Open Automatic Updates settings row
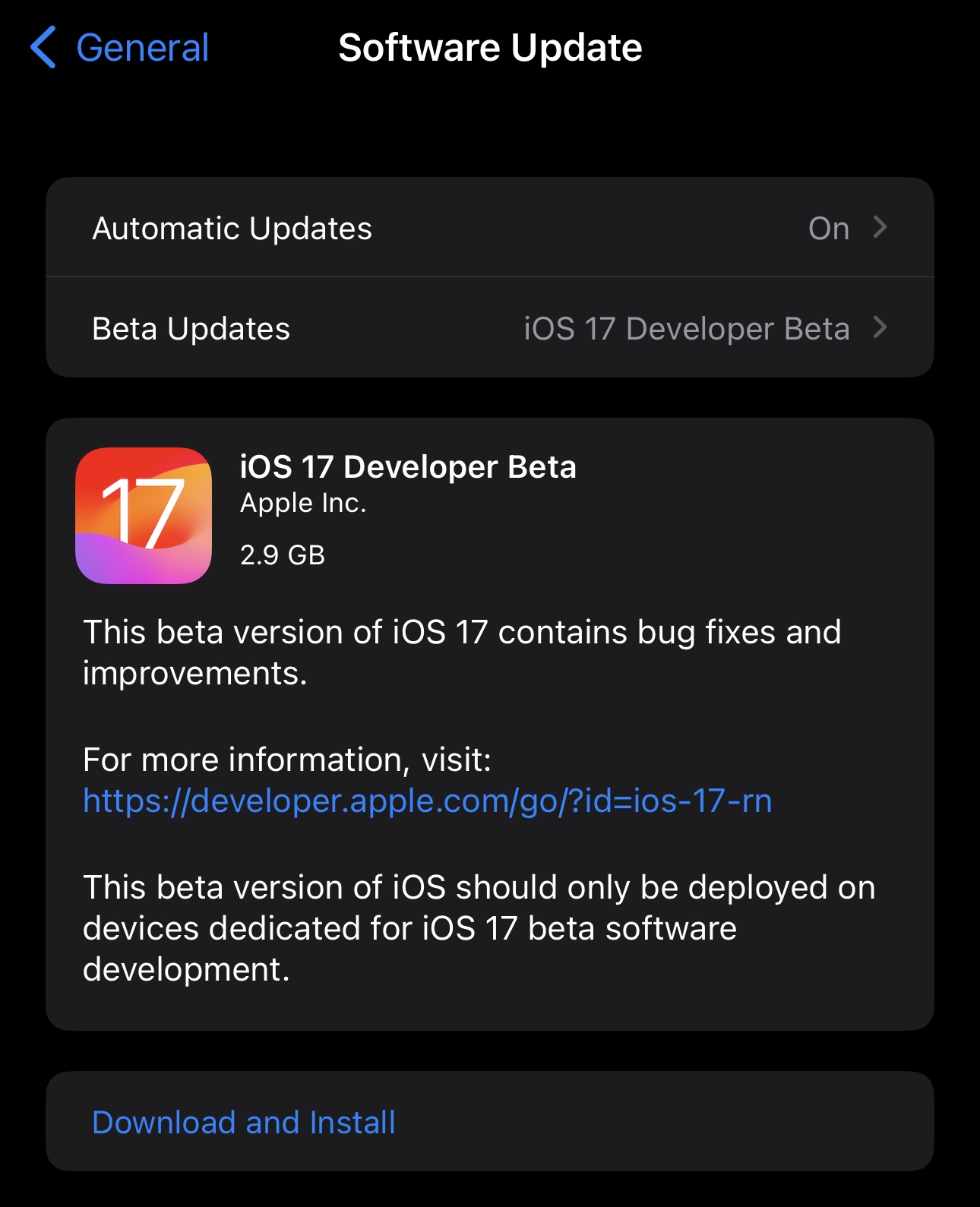The height and width of the screenshot is (1207, 980). (490, 227)
